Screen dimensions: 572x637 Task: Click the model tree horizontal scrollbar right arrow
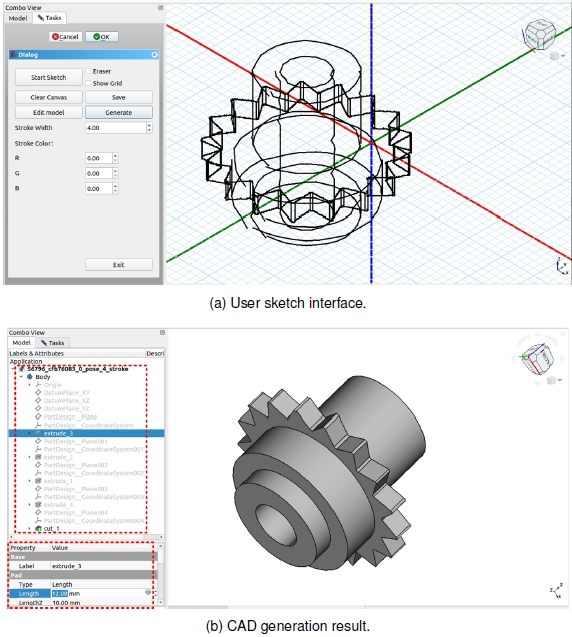pos(162,537)
